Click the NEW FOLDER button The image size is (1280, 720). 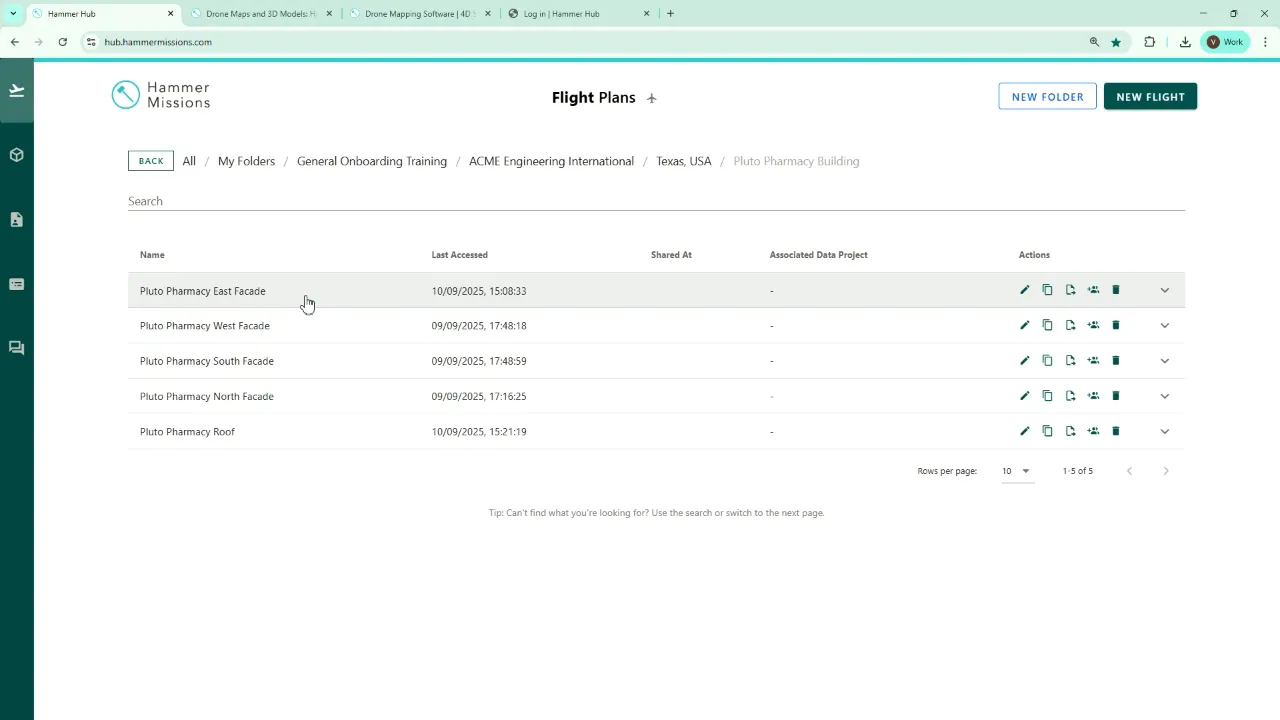tap(1047, 97)
